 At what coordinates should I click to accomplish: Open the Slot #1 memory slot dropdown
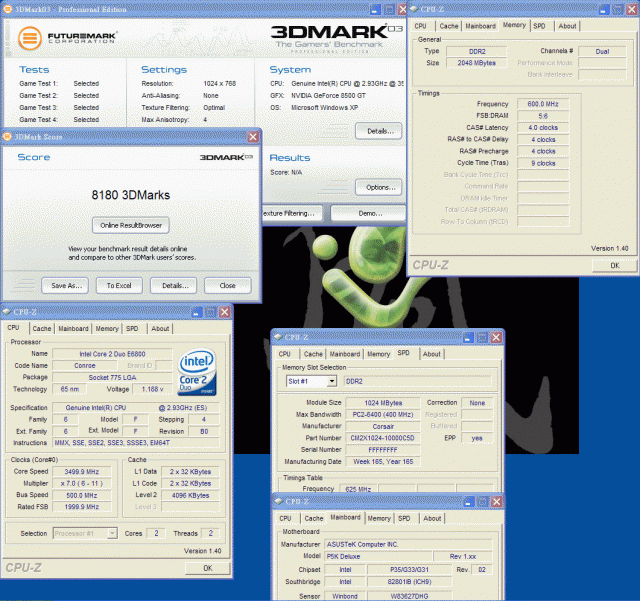[332, 381]
